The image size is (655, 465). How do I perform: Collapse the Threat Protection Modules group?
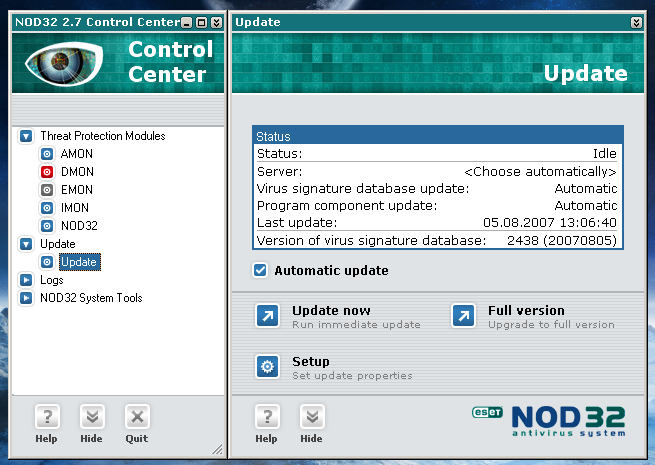(x=26, y=136)
